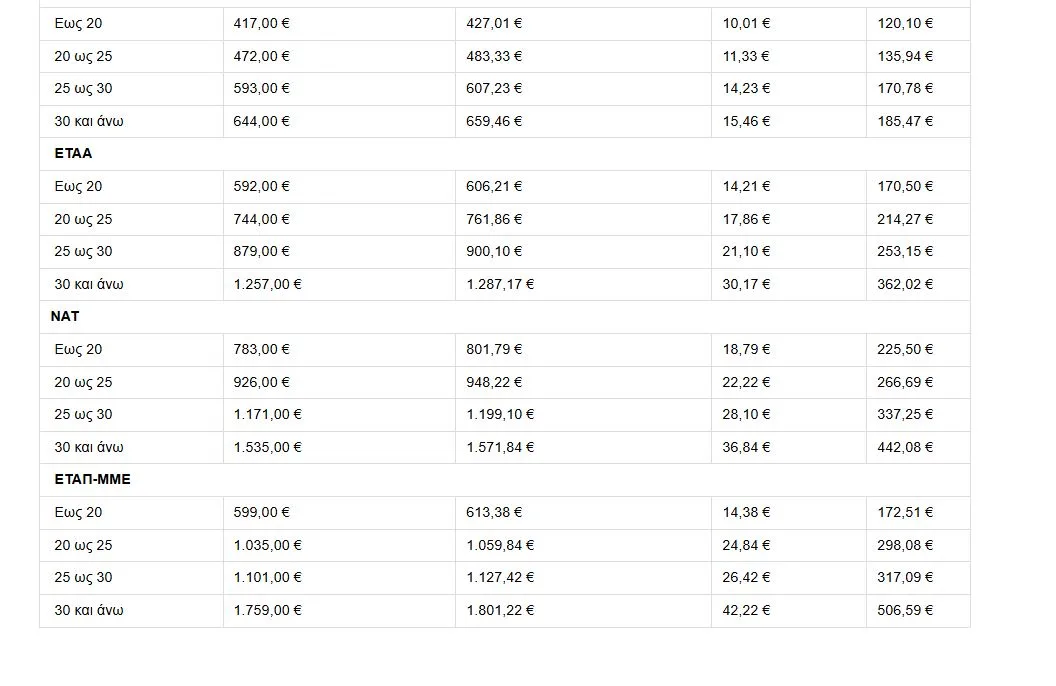Click the 417,00 € cell
This screenshot has height=686, width=1056.
pyautogui.click(x=261, y=23)
